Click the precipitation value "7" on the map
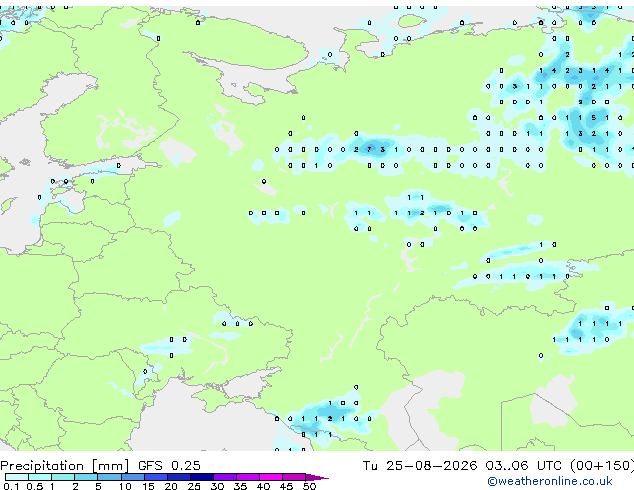The width and height of the screenshot is (634, 490). pyautogui.click(x=369, y=150)
